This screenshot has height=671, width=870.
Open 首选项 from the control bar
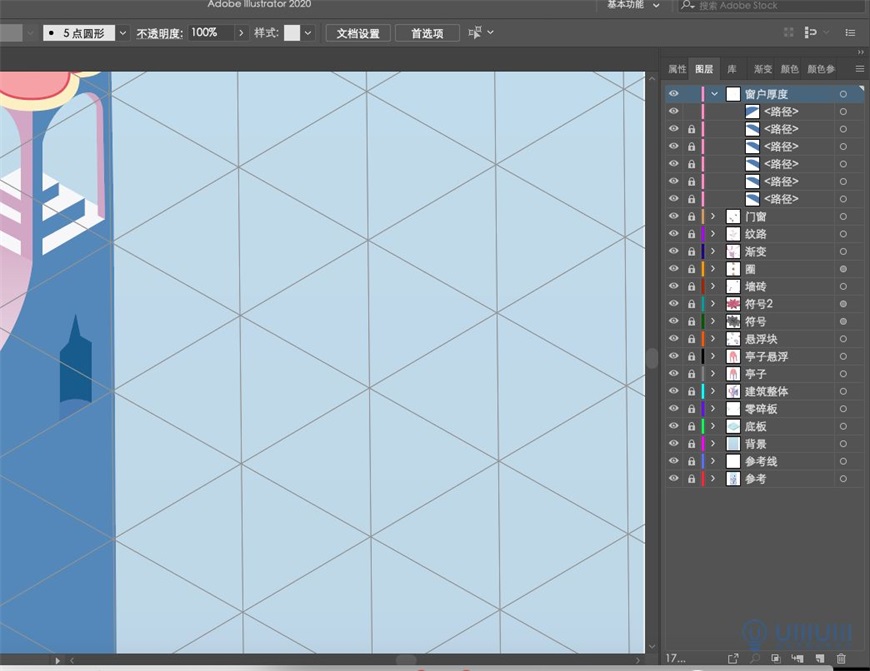click(427, 32)
